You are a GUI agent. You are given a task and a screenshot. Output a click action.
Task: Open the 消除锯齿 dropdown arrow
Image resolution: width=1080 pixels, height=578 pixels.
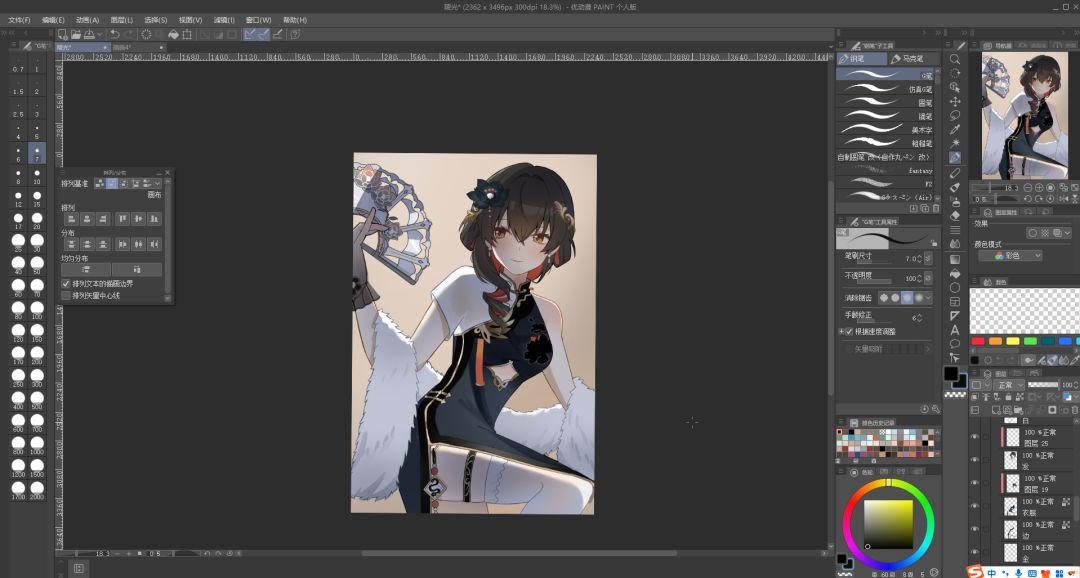928,298
